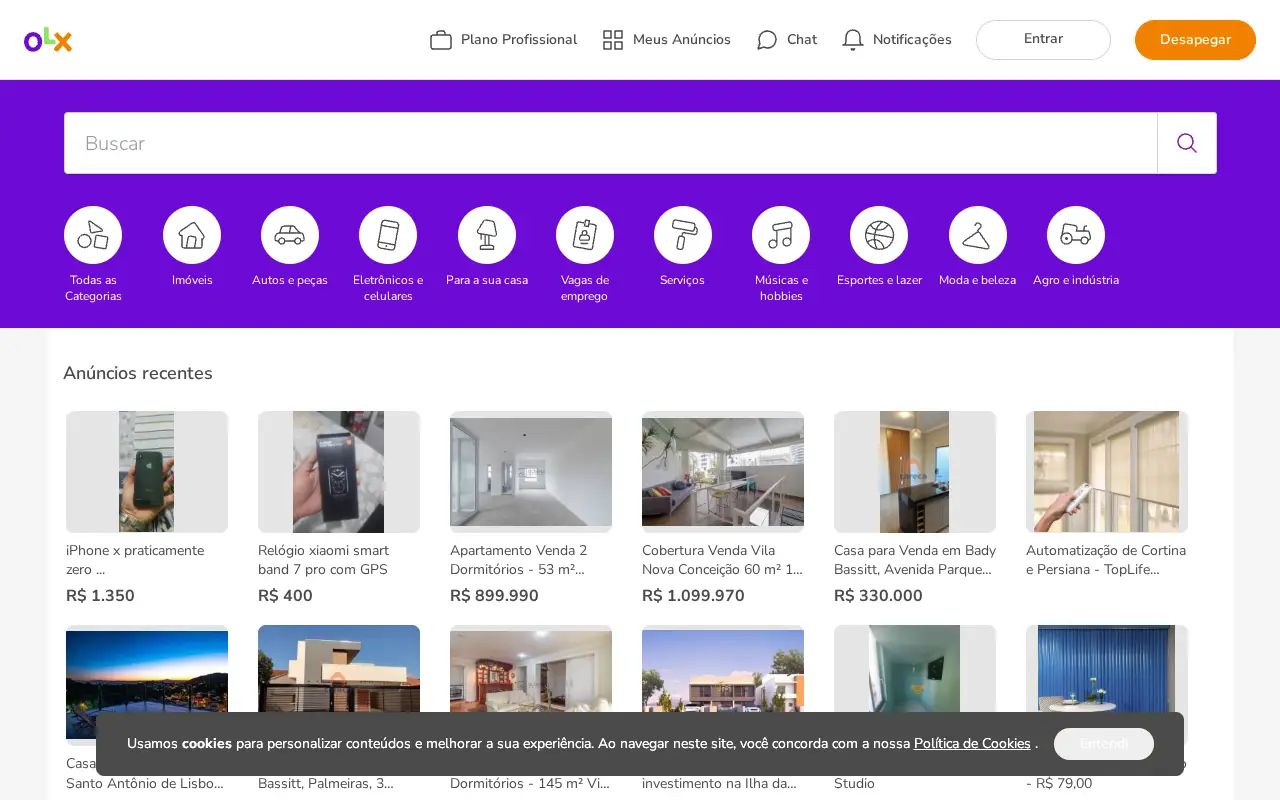View the Notificações text link
This screenshot has width=1280, height=800.
[912, 40]
